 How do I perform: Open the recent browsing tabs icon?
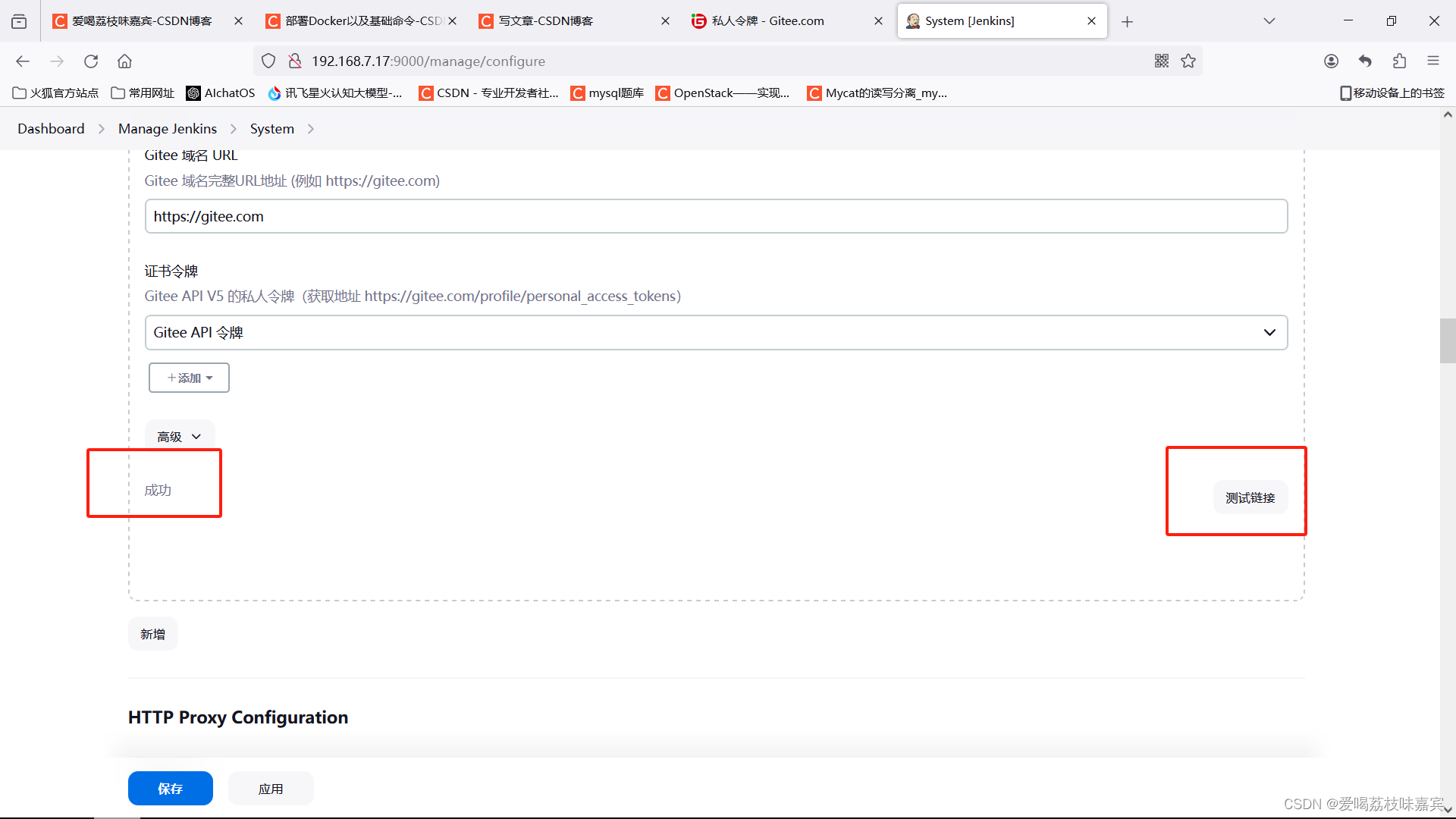click(x=20, y=21)
